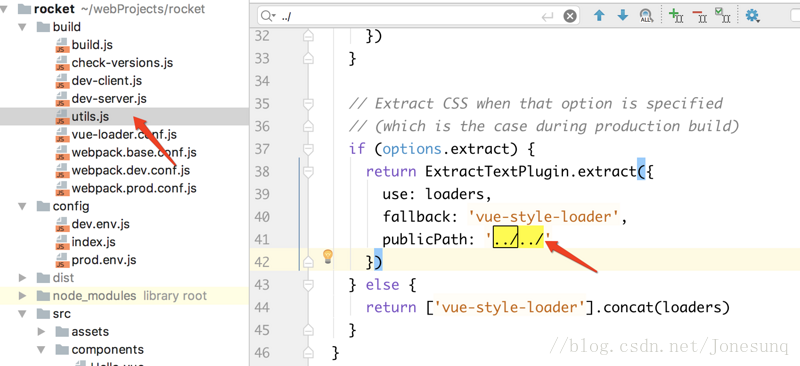Select all occurrences icon
This screenshot has width=800, height=366.
722,16
